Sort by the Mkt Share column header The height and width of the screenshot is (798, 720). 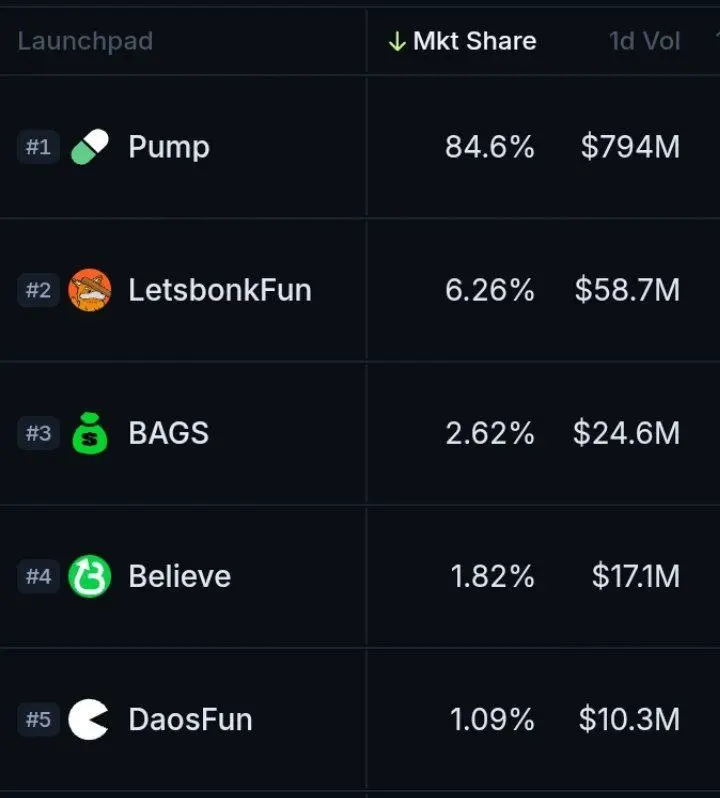474,41
